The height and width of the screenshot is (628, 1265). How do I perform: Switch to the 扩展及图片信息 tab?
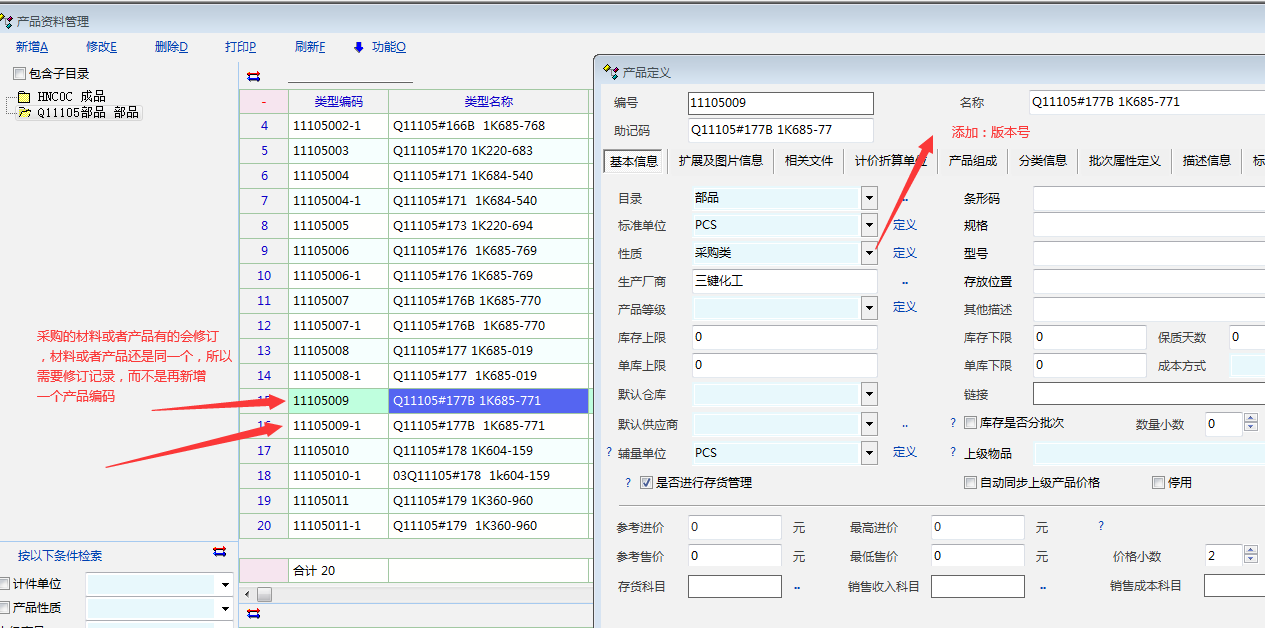pos(720,160)
